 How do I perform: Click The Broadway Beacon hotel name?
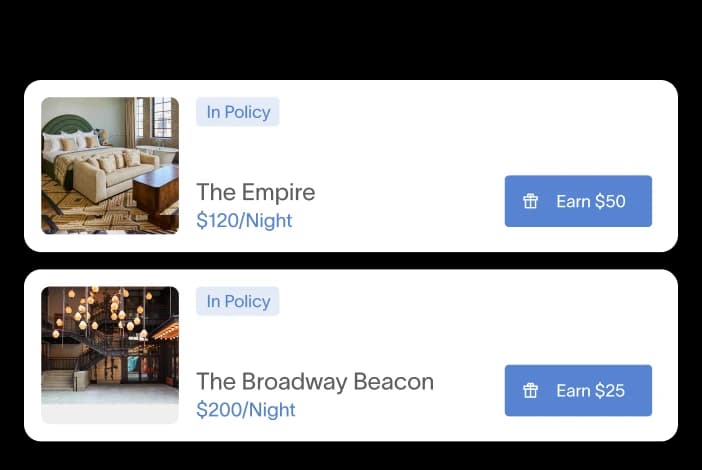(314, 381)
